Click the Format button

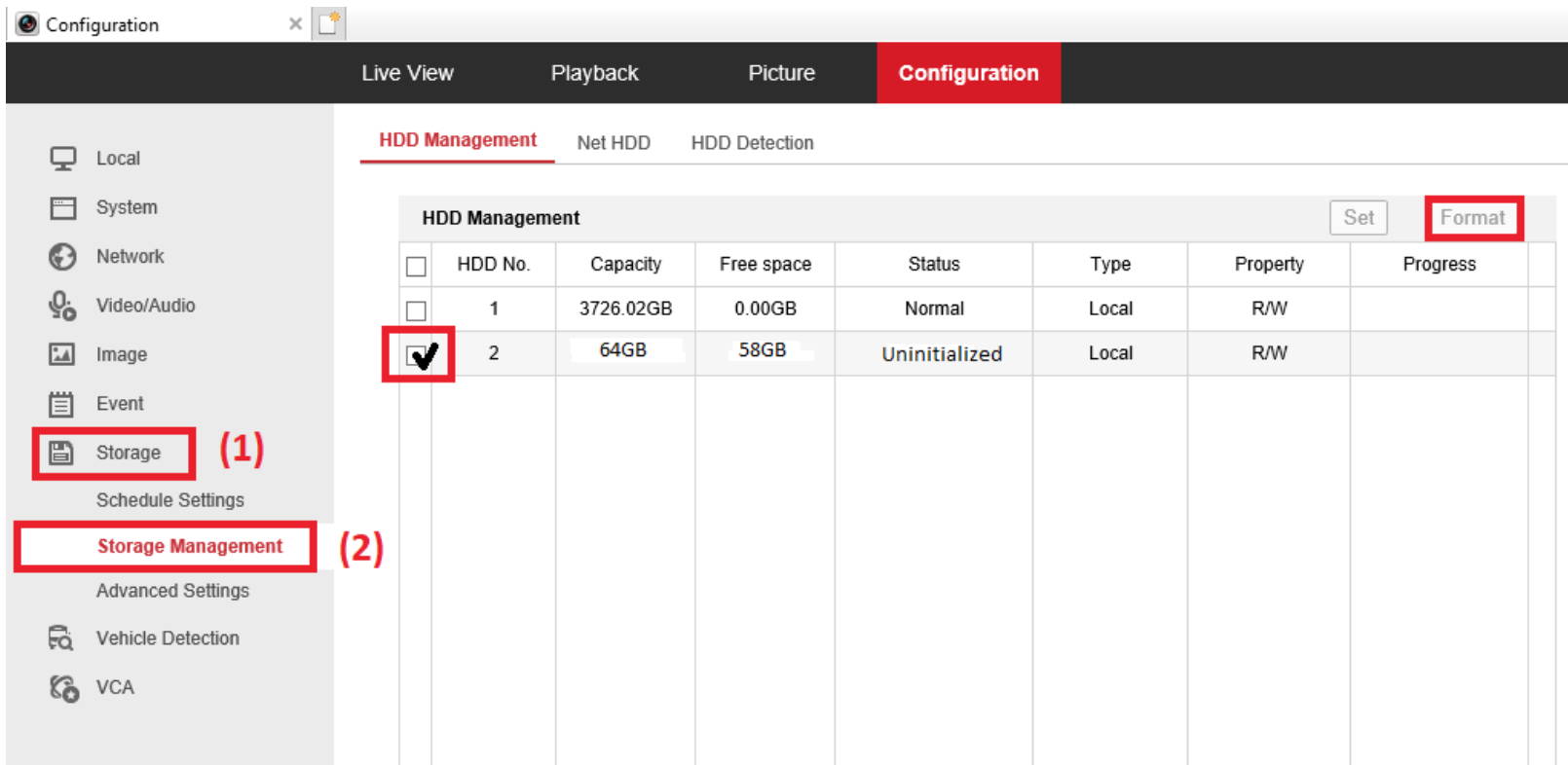[x=1473, y=217]
